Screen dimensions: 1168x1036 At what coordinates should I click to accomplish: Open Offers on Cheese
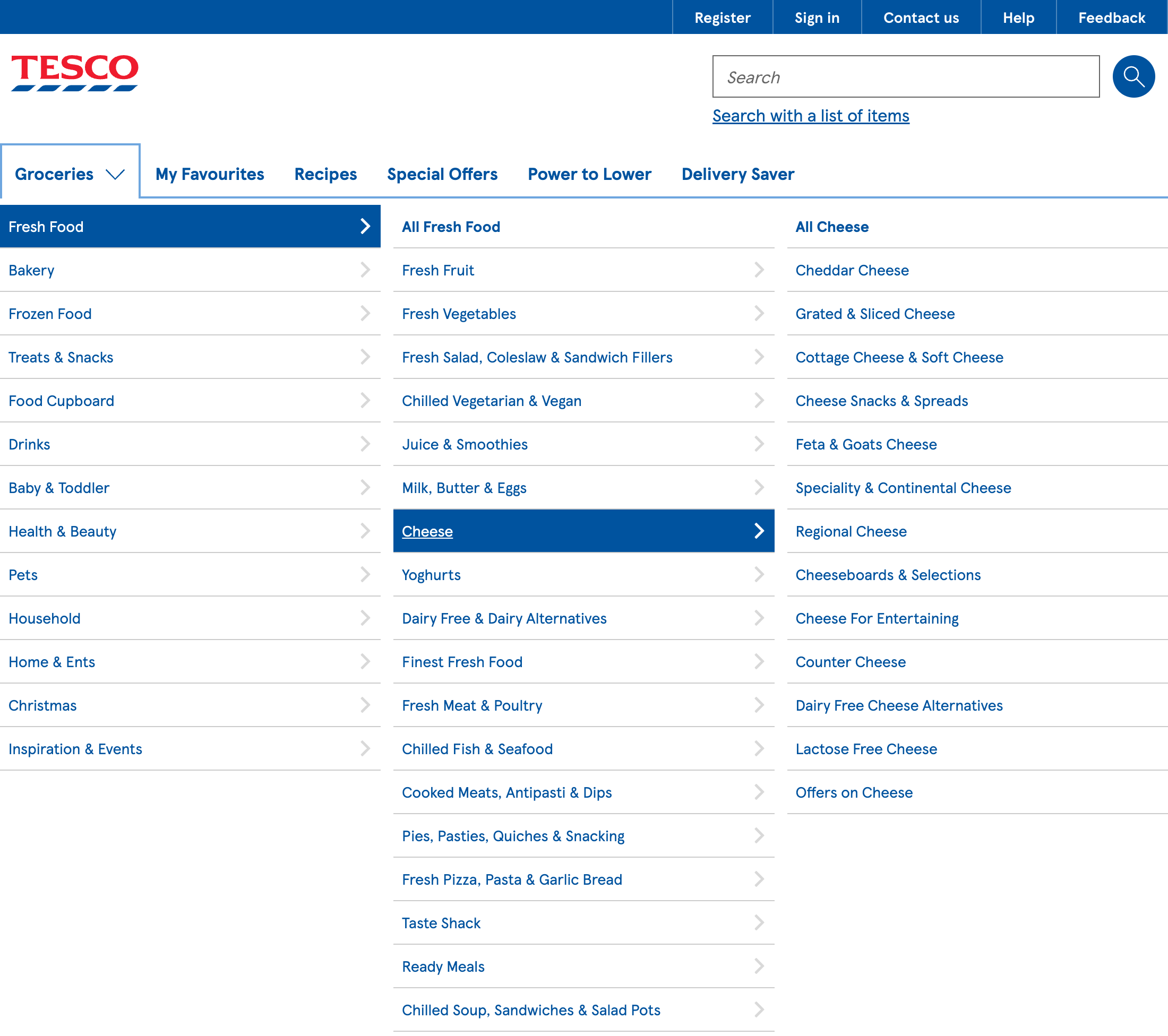click(x=853, y=792)
